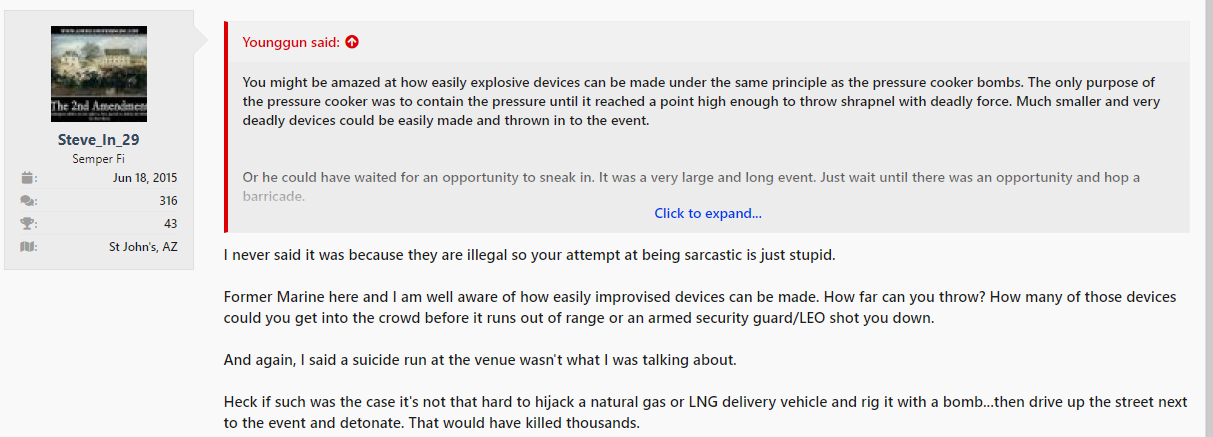Viewport: 1213px width, 437px height.
Task: Click the sentence starting "I never said it was"
Action: tap(528, 255)
